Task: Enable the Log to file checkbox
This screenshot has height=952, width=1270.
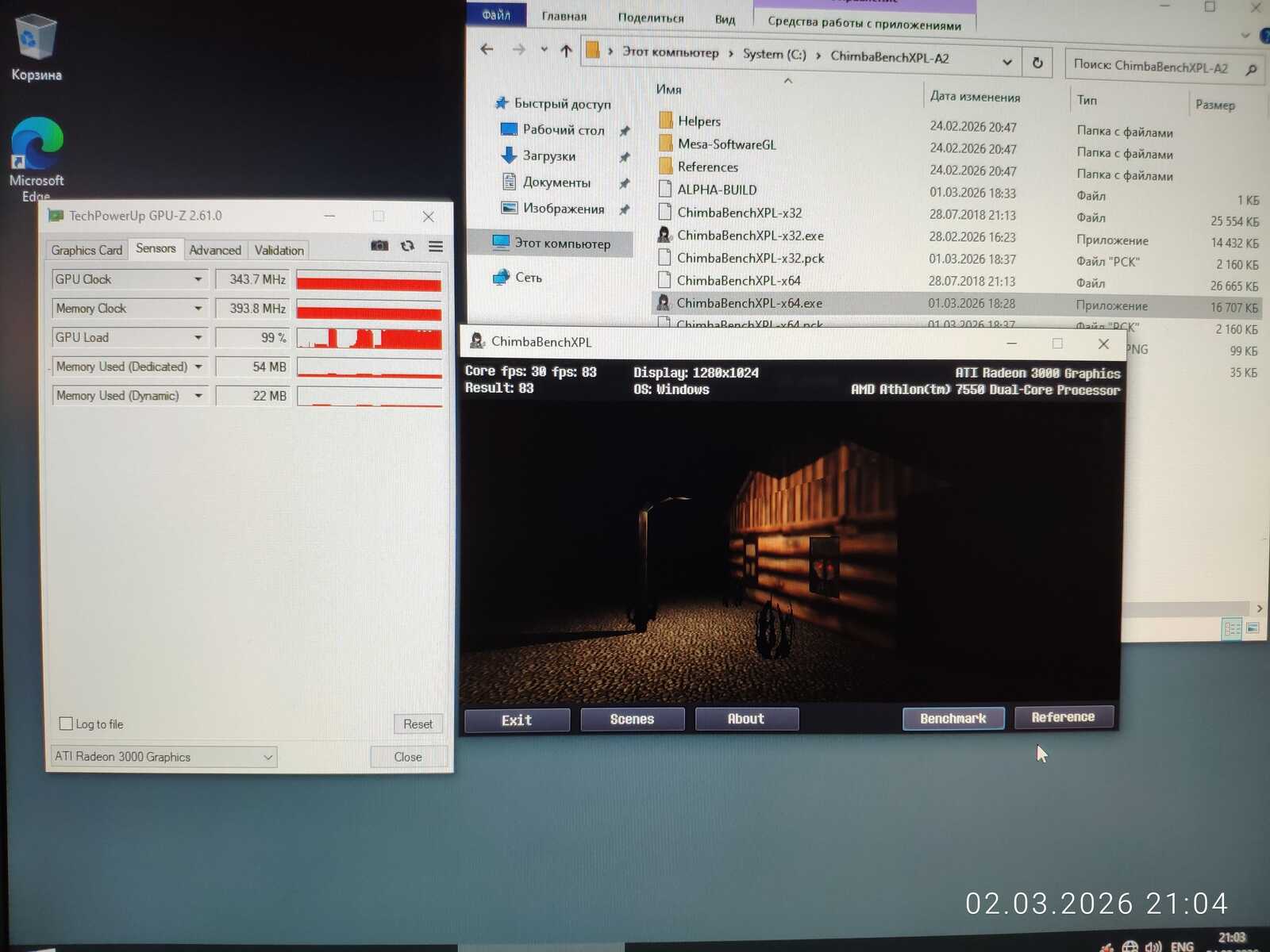Action: click(x=66, y=724)
